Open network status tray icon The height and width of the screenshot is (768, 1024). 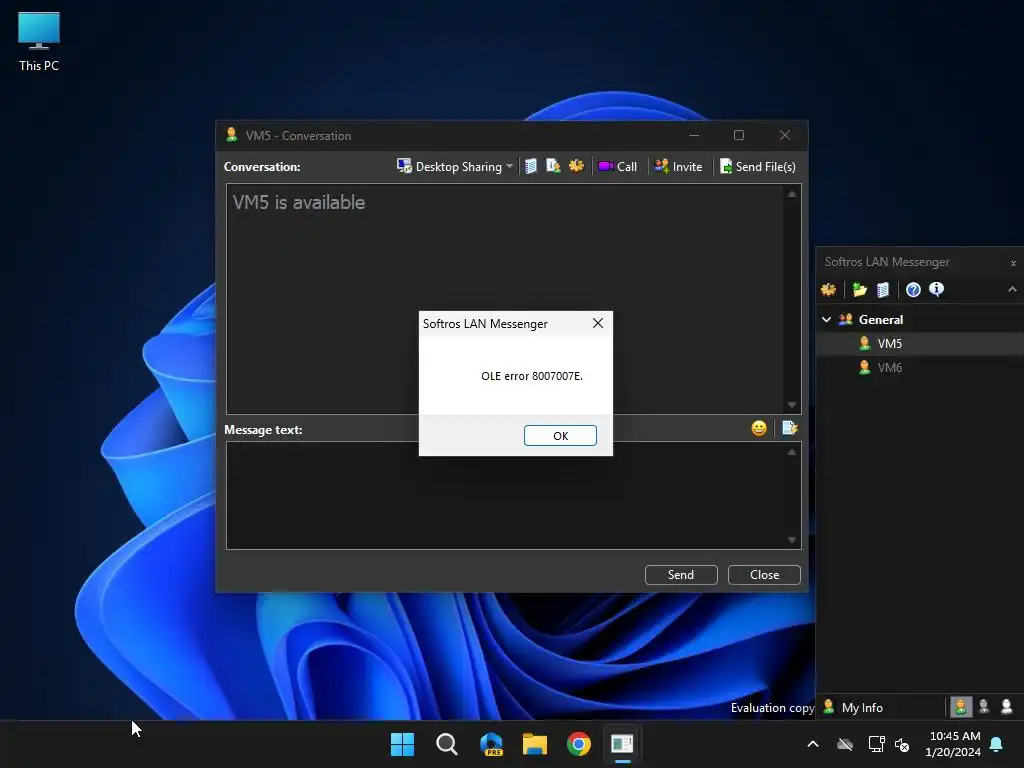[876, 744]
